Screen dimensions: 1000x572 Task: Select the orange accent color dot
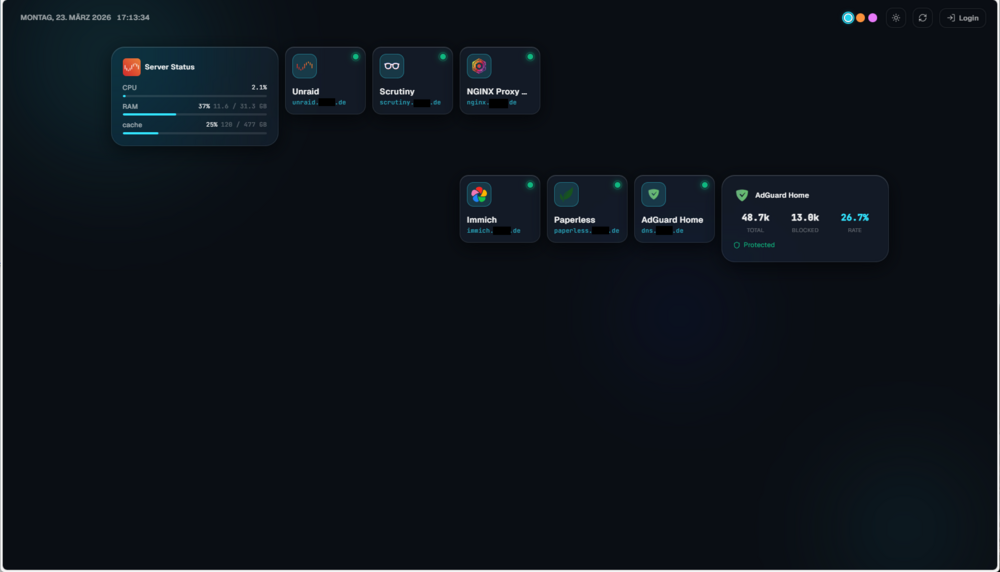coord(860,18)
